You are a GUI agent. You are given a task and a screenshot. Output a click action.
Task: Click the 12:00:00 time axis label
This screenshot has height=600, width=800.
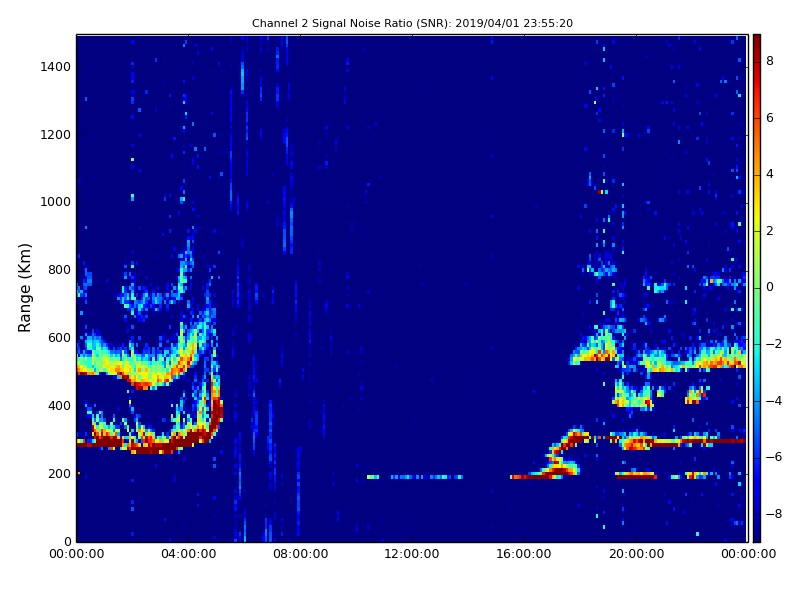coord(412,554)
